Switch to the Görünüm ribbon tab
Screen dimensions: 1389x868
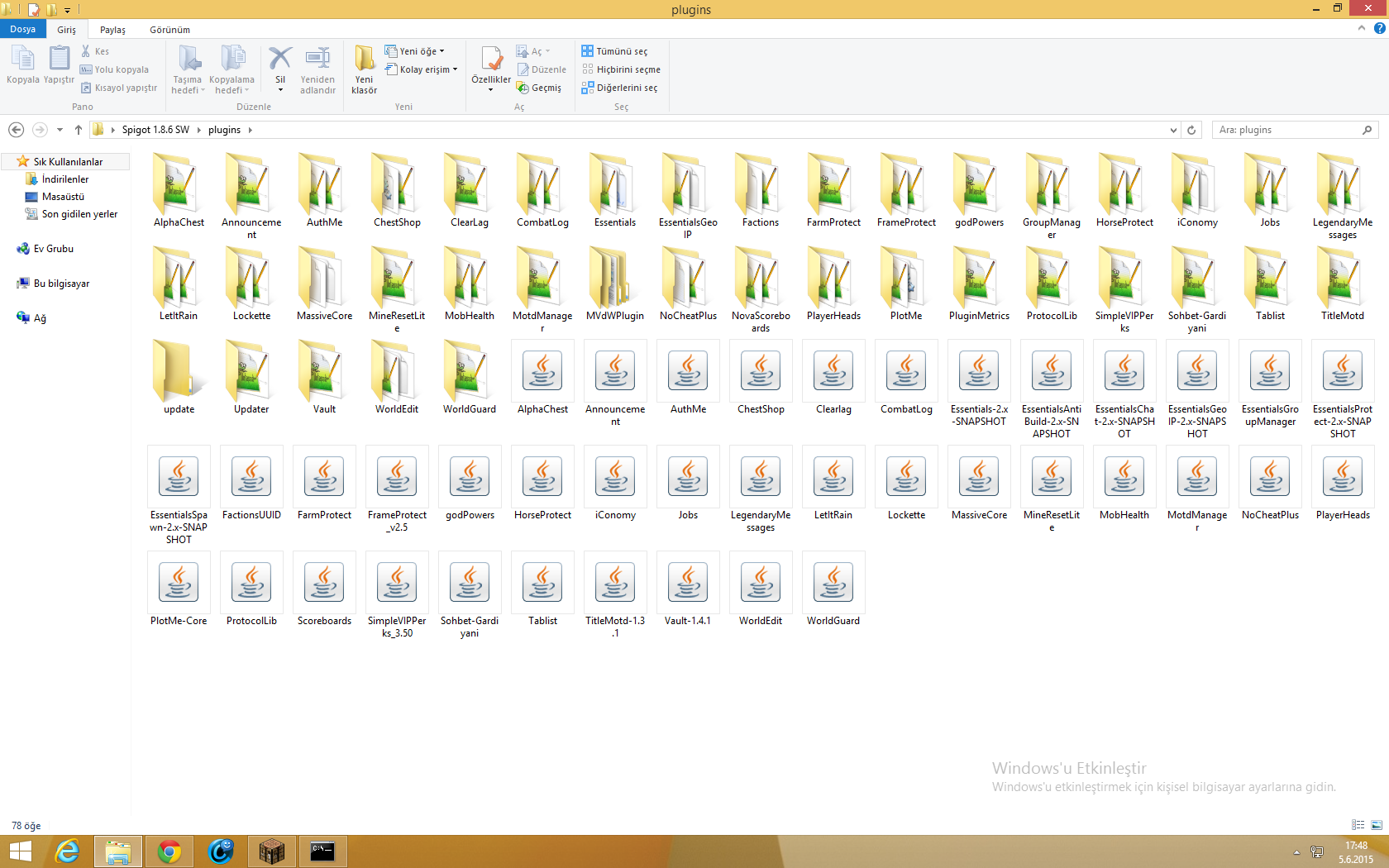pyautogui.click(x=169, y=30)
